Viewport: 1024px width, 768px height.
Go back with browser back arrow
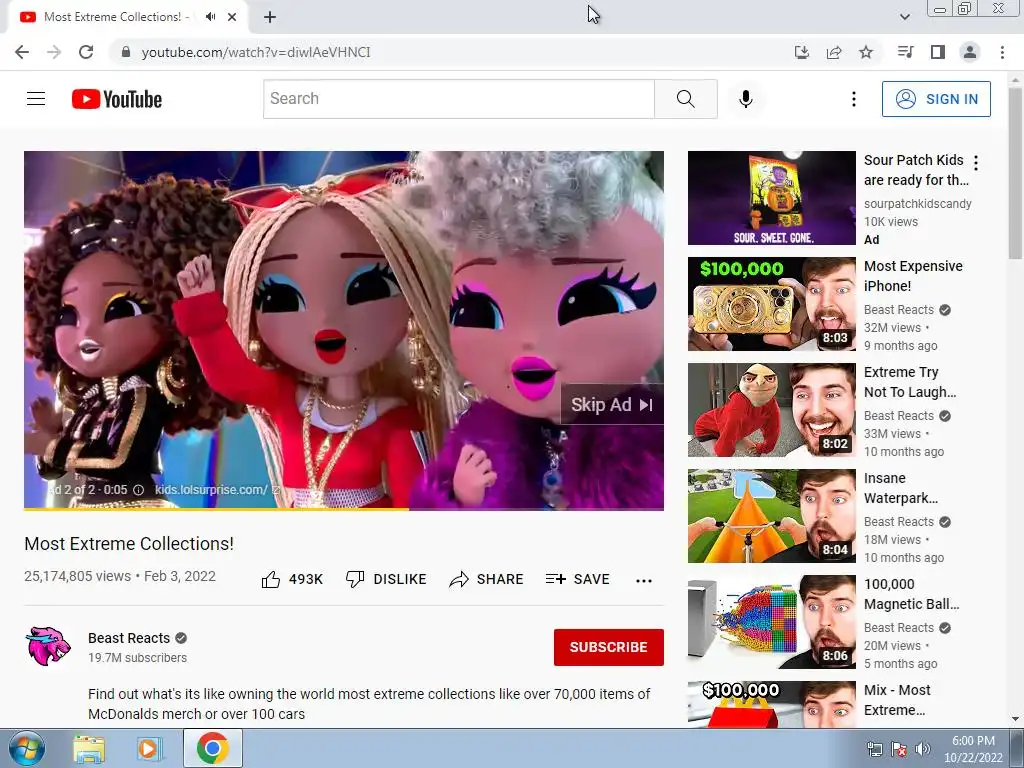[x=22, y=52]
